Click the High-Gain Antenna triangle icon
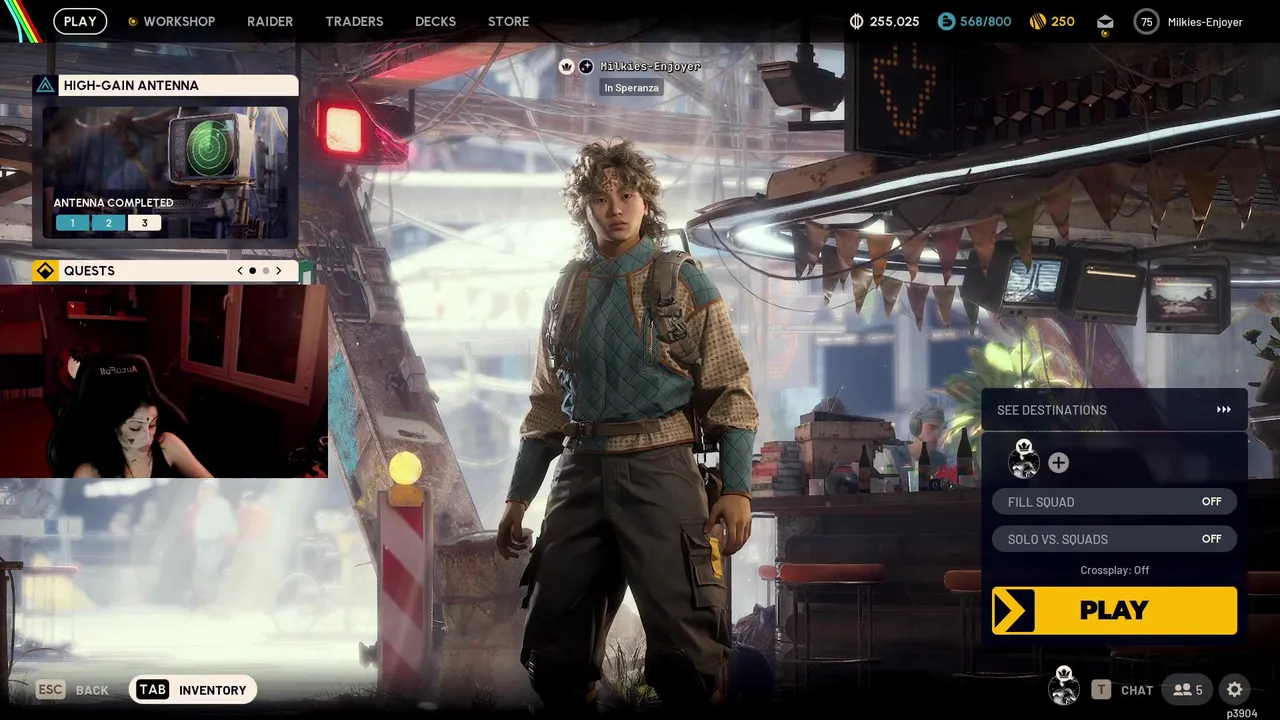Screen dimensions: 1280x720 click(45, 85)
